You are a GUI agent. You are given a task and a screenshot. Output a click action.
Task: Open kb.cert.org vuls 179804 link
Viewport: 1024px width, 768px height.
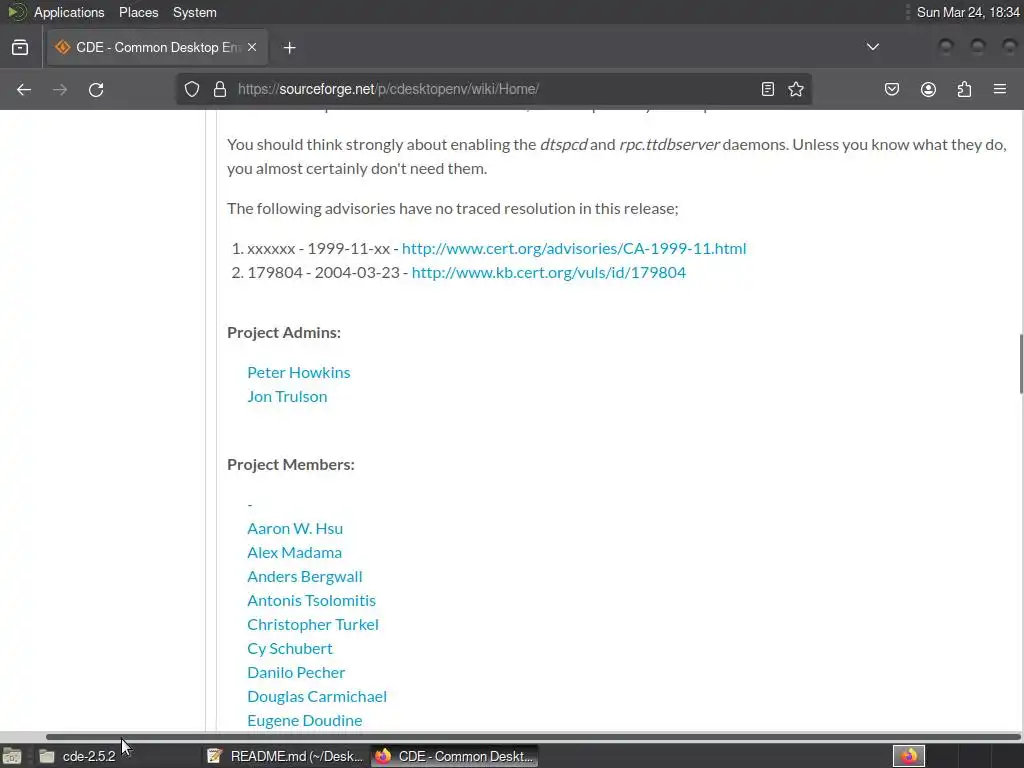point(549,273)
